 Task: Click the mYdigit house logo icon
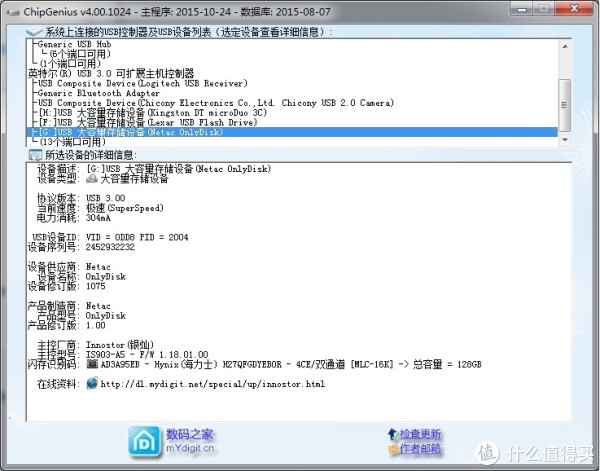144,441
